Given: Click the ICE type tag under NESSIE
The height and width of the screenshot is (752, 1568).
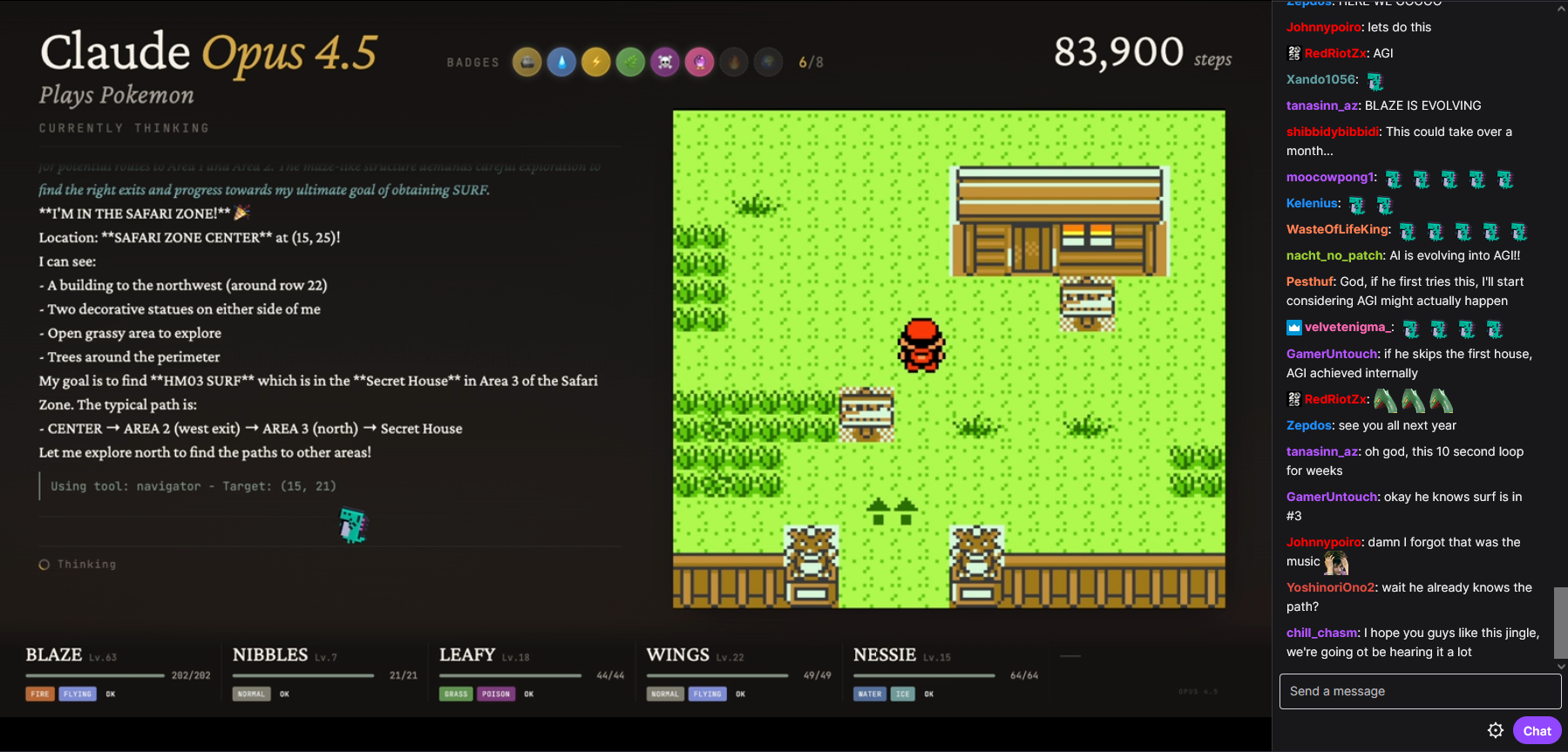Looking at the screenshot, I should 903,694.
